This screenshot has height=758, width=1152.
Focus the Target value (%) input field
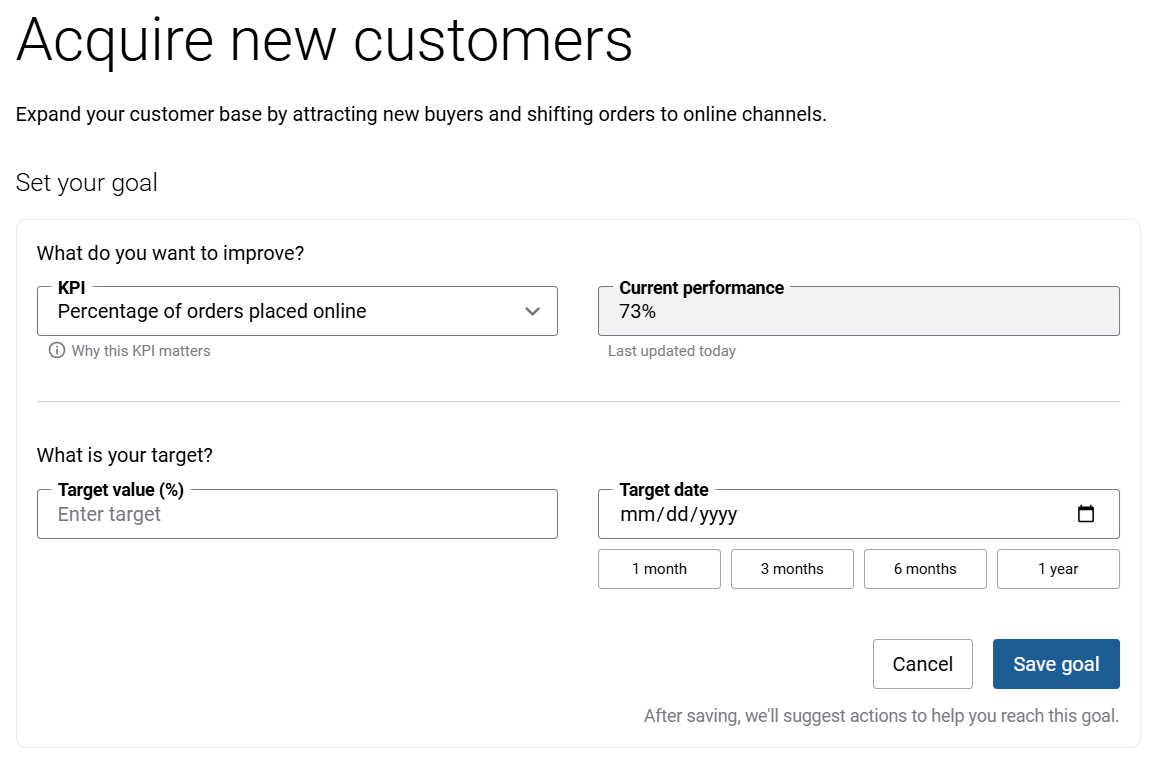tap(298, 514)
